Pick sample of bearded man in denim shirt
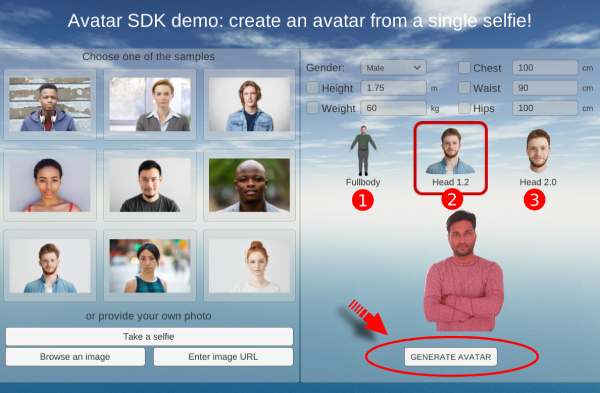 pos(50,266)
